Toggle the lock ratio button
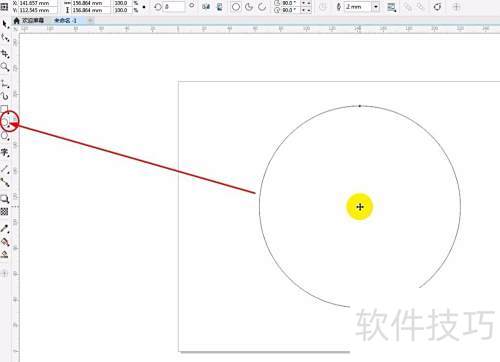The height and width of the screenshot is (362, 500). (144, 7)
